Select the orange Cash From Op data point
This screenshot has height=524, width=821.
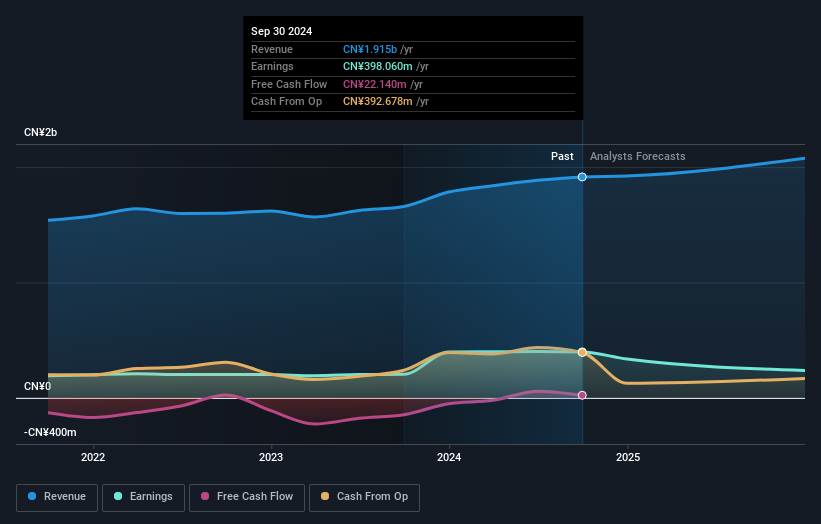[582, 352]
